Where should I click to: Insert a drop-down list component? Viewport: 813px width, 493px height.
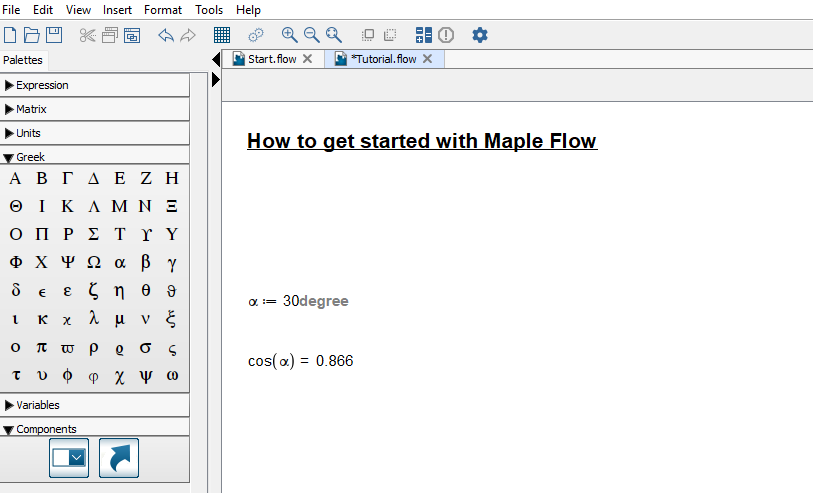click(69, 458)
